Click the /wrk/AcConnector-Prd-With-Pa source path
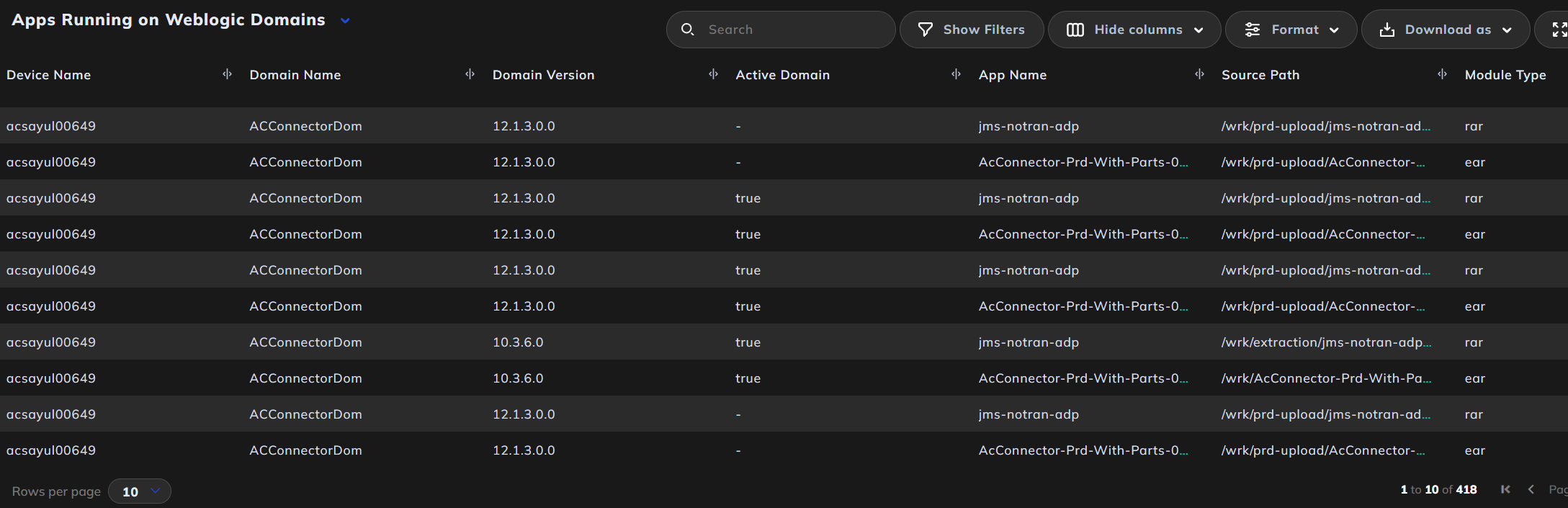 click(1326, 378)
